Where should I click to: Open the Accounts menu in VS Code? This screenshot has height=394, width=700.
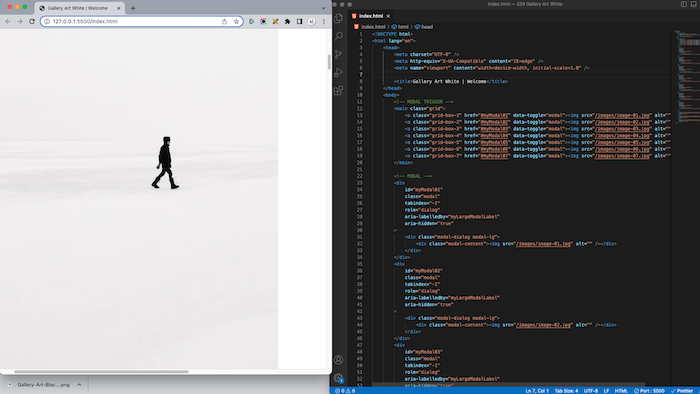pyautogui.click(x=338, y=360)
